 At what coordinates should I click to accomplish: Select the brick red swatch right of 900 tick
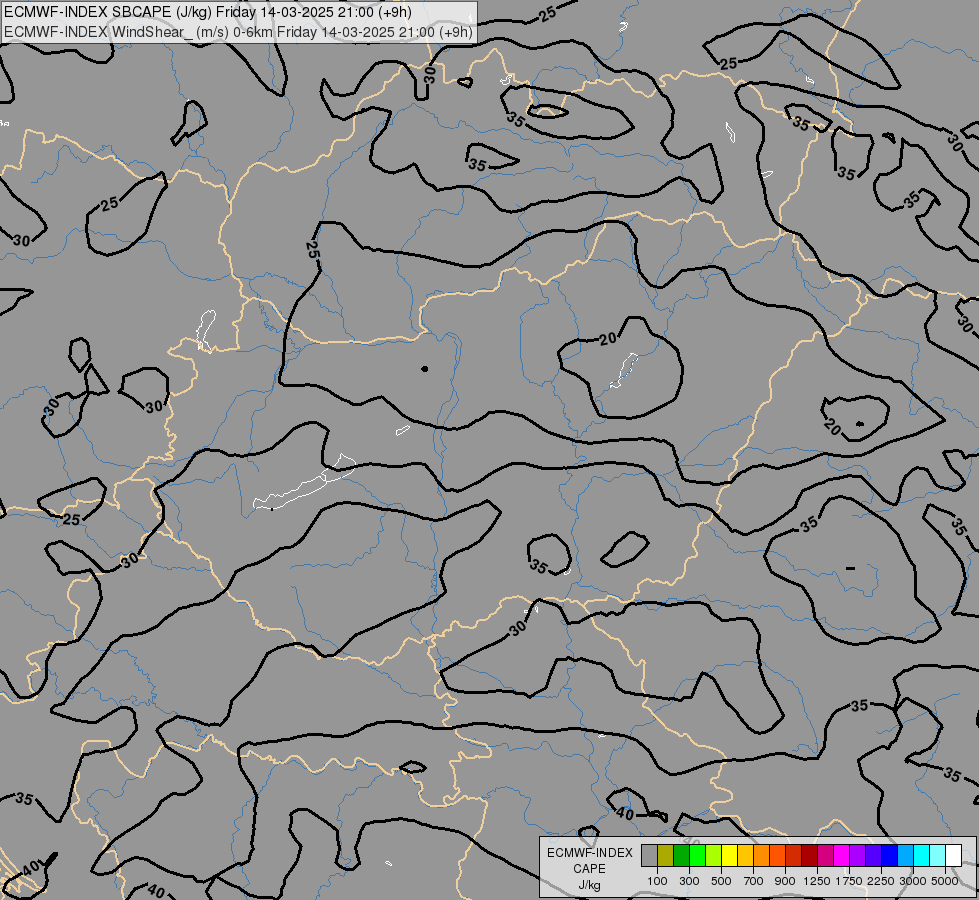click(794, 856)
